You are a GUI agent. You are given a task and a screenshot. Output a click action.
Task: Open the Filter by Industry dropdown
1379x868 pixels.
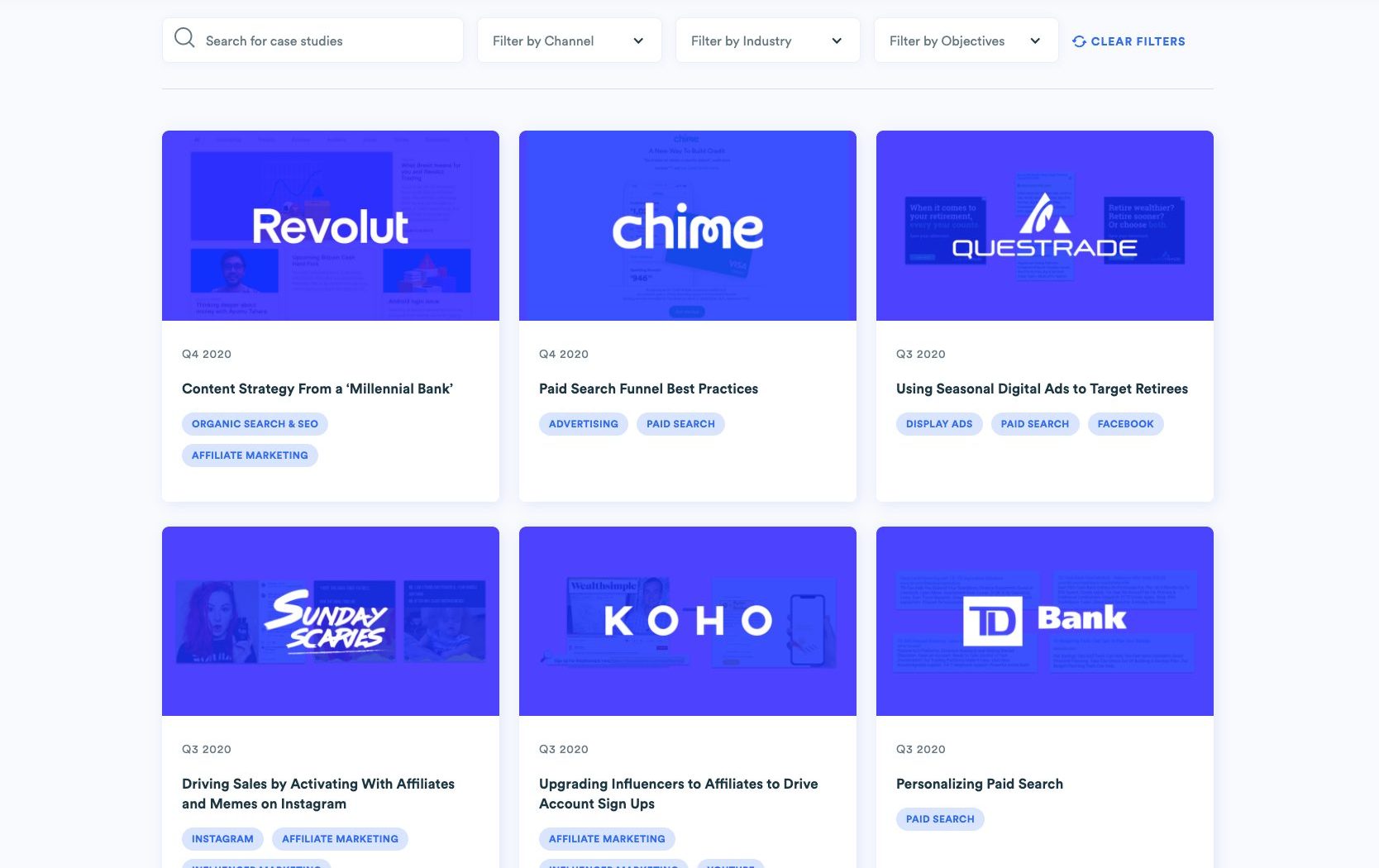(767, 41)
